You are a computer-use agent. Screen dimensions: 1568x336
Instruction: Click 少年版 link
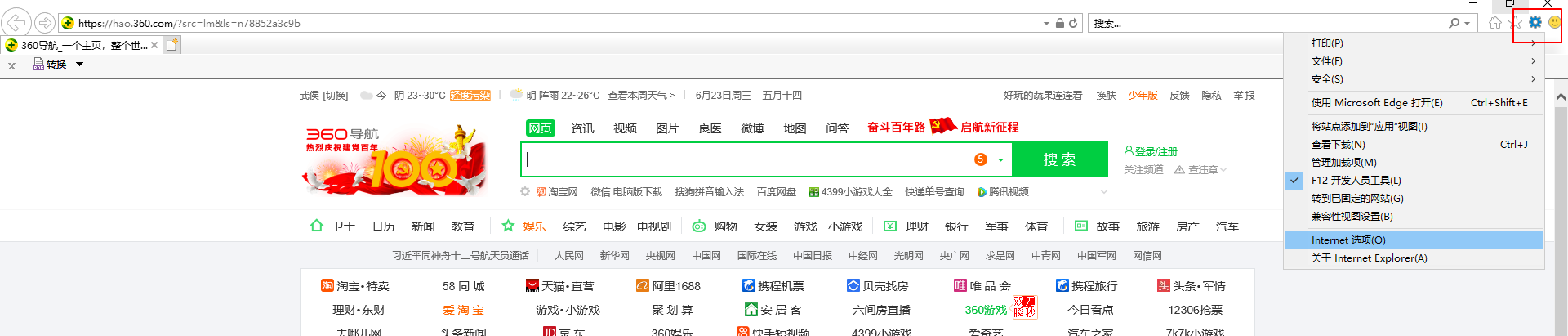point(1143,96)
